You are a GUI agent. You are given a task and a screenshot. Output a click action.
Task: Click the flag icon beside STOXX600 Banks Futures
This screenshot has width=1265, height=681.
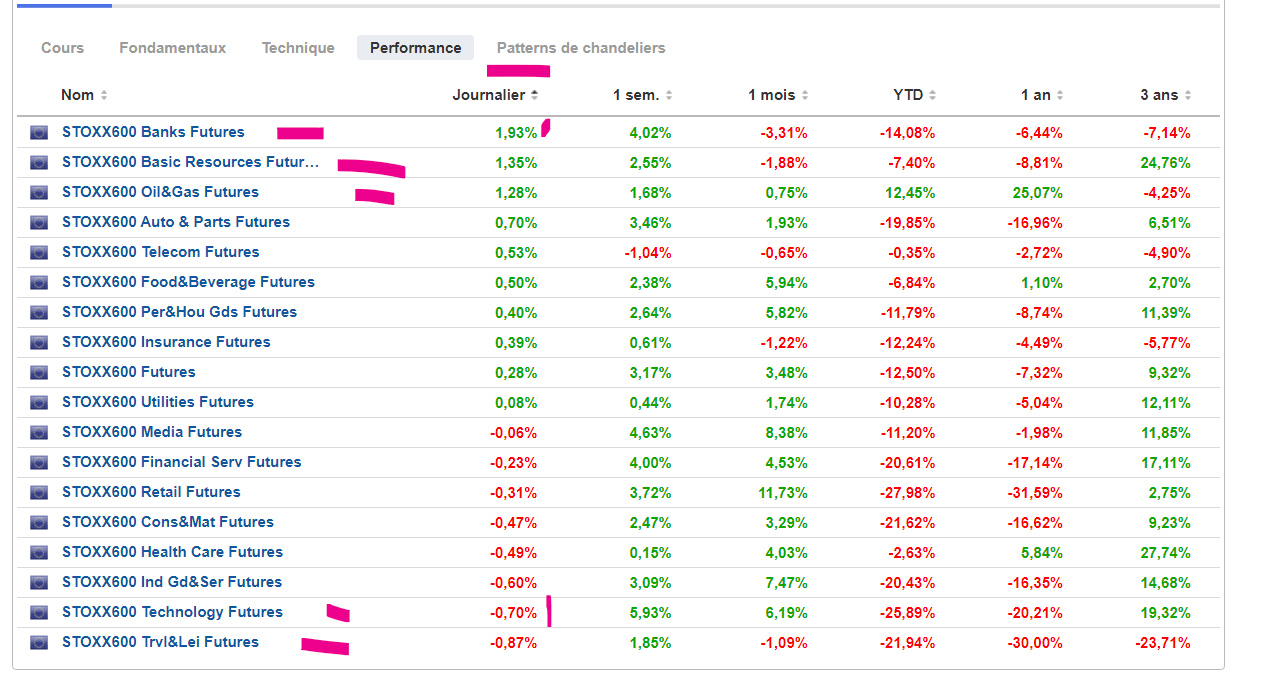[x=39, y=132]
